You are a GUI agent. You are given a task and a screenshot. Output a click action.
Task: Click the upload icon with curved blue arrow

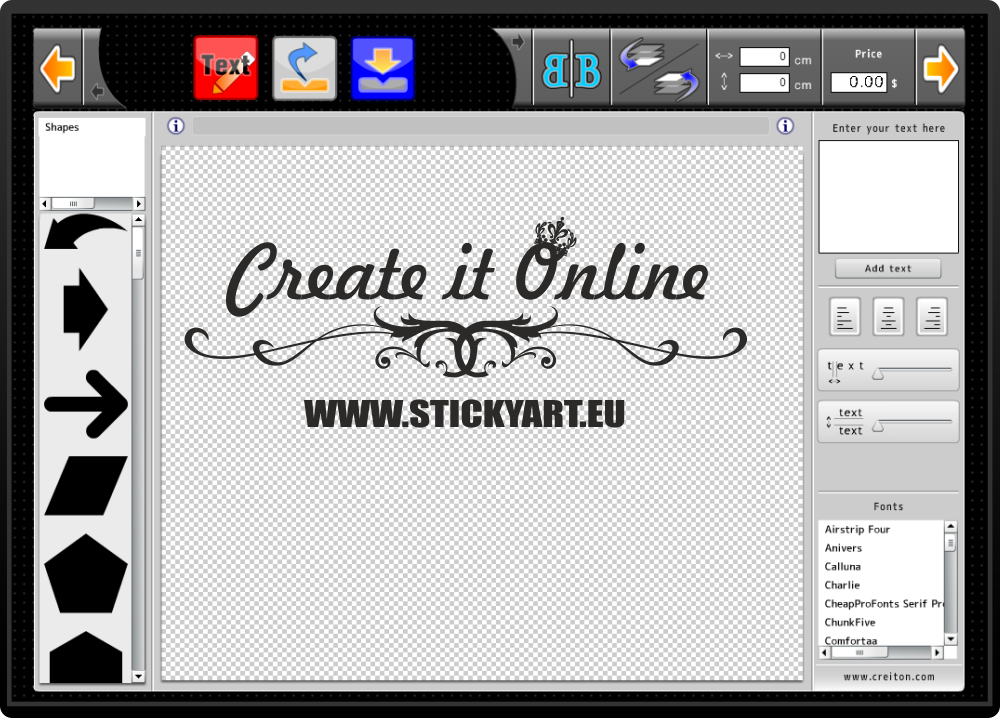click(x=305, y=68)
